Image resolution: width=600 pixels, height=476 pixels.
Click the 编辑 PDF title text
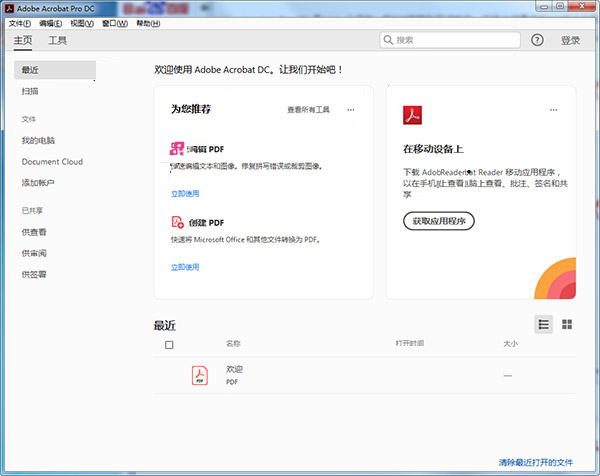(x=205, y=149)
